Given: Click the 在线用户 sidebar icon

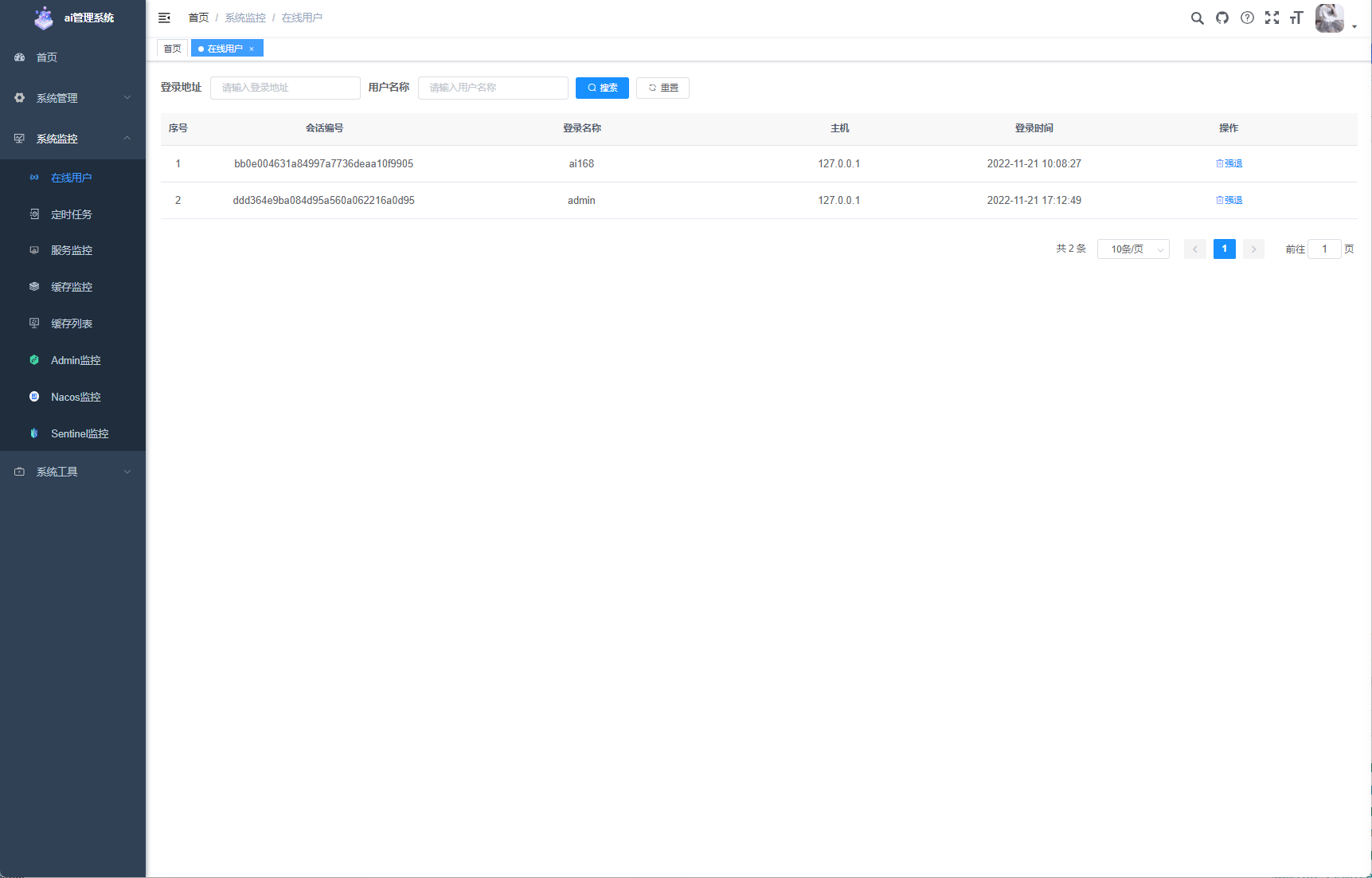Looking at the screenshot, I should click(34, 178).
